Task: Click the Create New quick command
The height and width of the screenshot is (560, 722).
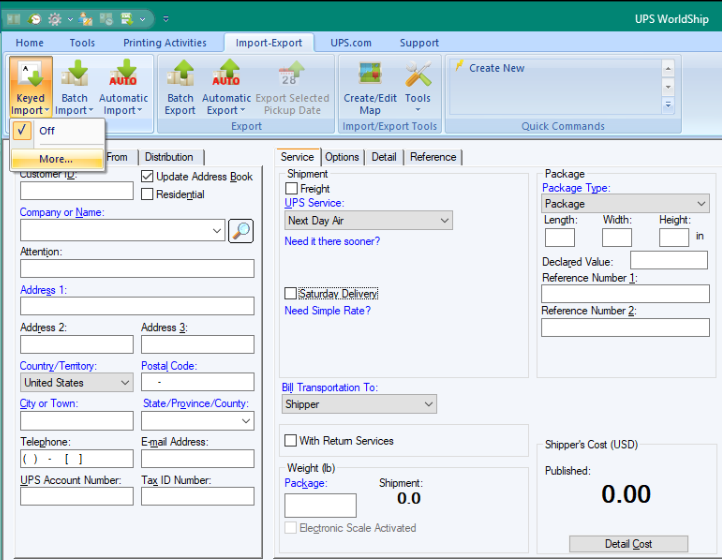Action: pyautogui.click(x=496, y=68)
